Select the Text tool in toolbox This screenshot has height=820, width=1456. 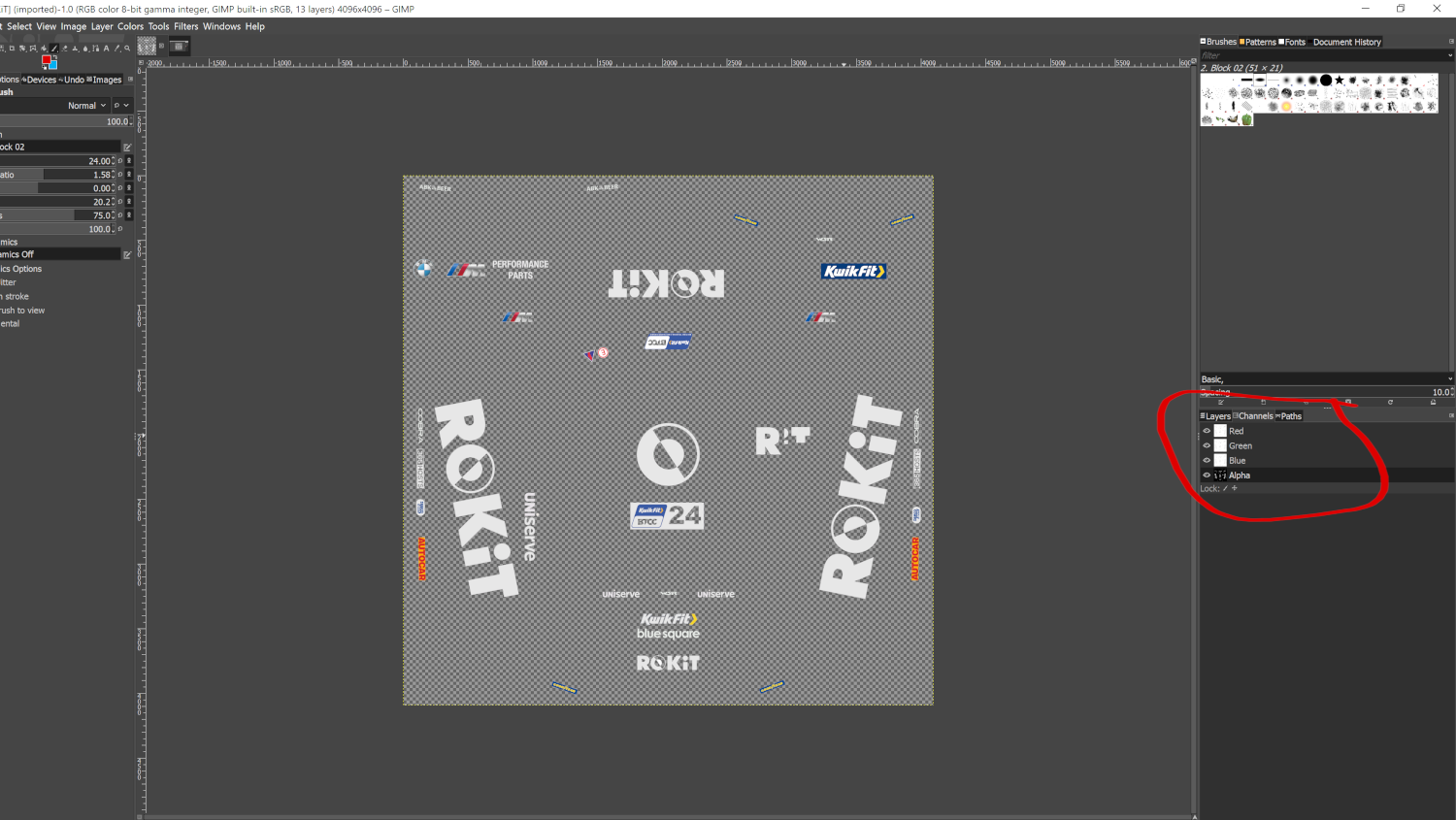[106, 49]
